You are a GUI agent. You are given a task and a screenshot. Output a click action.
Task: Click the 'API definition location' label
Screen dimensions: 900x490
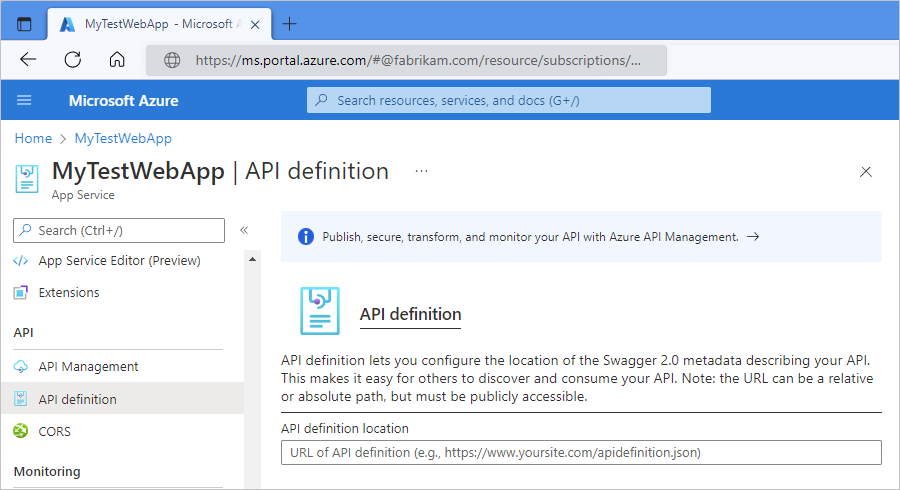point(344,429)
